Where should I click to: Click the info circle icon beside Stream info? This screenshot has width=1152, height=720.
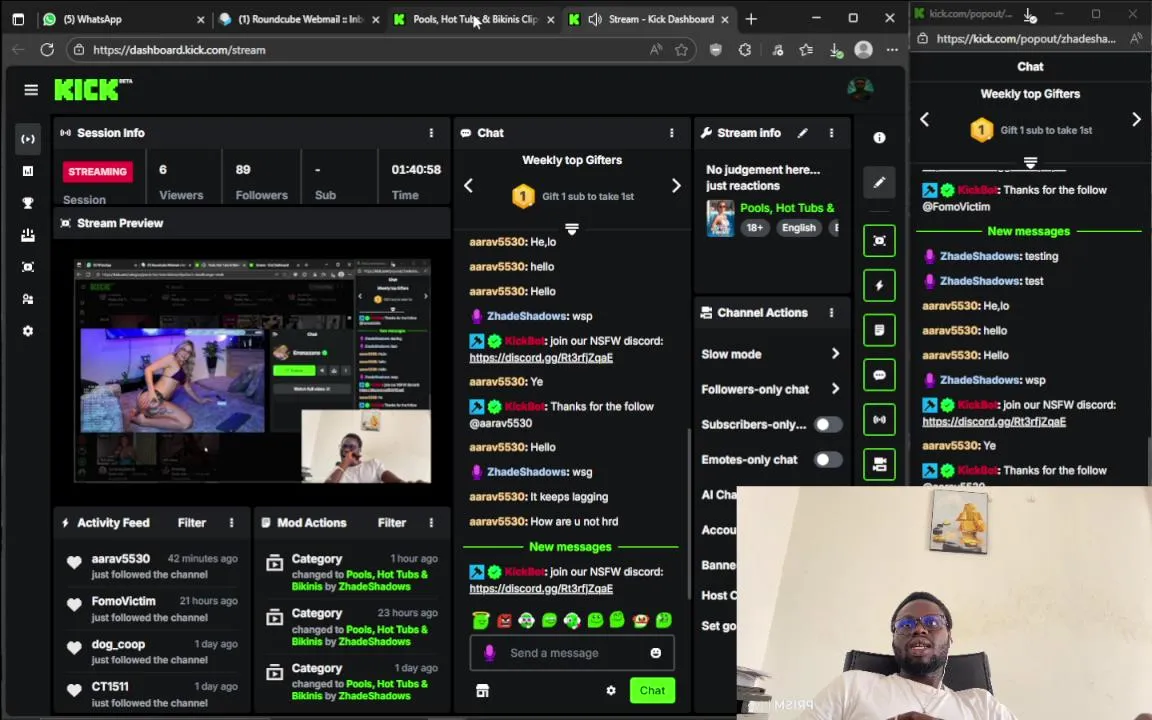[x=879, y=137]
